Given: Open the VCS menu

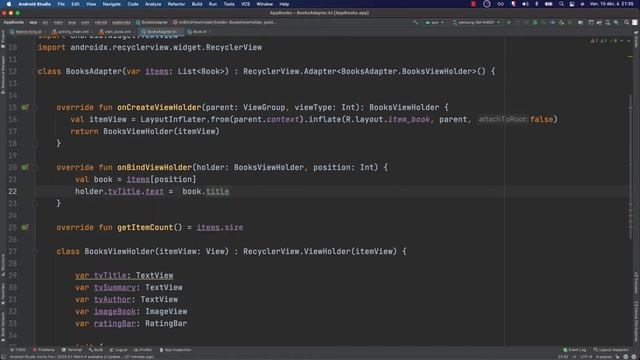Looking at the screenshot, I should tap(245, 4).
